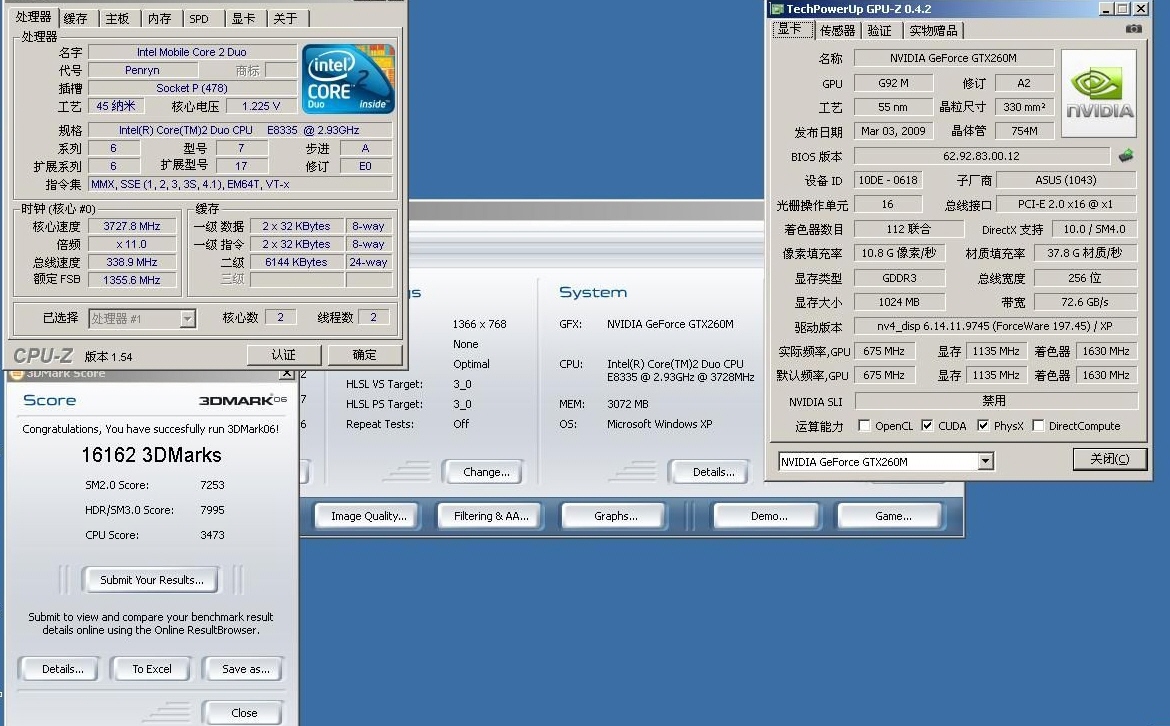Open the 验证 tab in GPU-Z

click(x=880, y=31)
